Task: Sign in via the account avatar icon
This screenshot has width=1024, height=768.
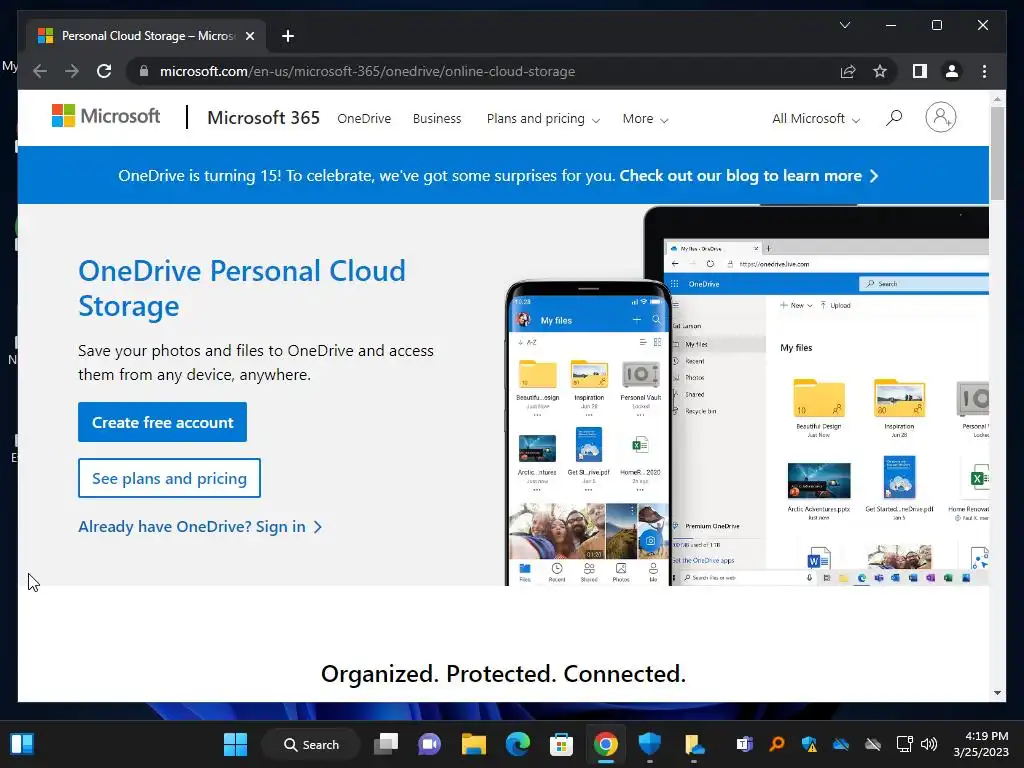Action: (x=940, y=118)
